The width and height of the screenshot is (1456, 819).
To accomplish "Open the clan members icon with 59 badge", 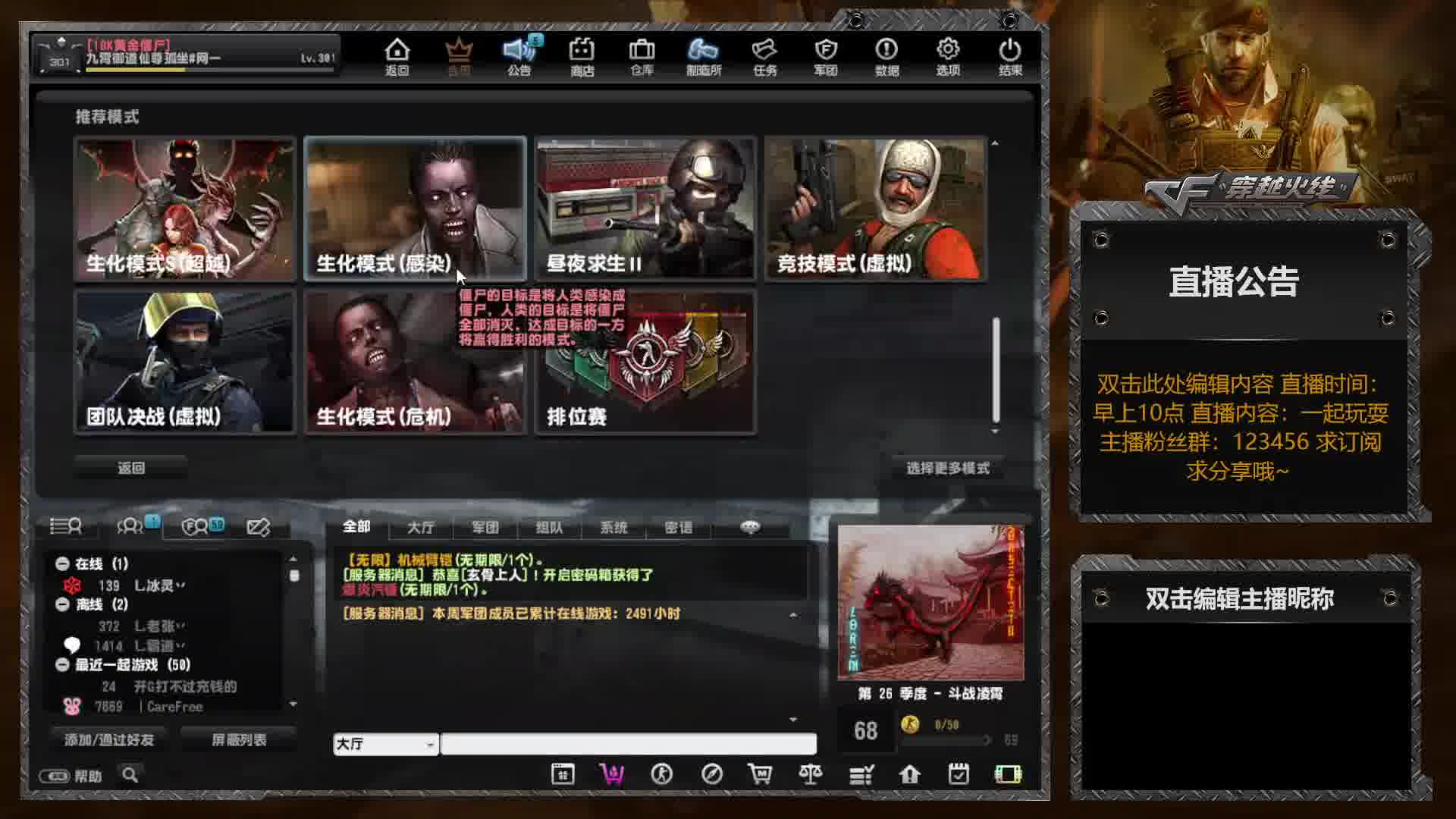I will coord(202,526).
